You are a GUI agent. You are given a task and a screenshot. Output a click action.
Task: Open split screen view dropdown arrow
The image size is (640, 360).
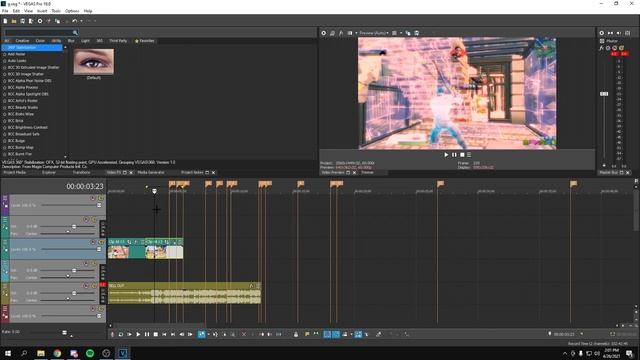[x=356, y=33]
